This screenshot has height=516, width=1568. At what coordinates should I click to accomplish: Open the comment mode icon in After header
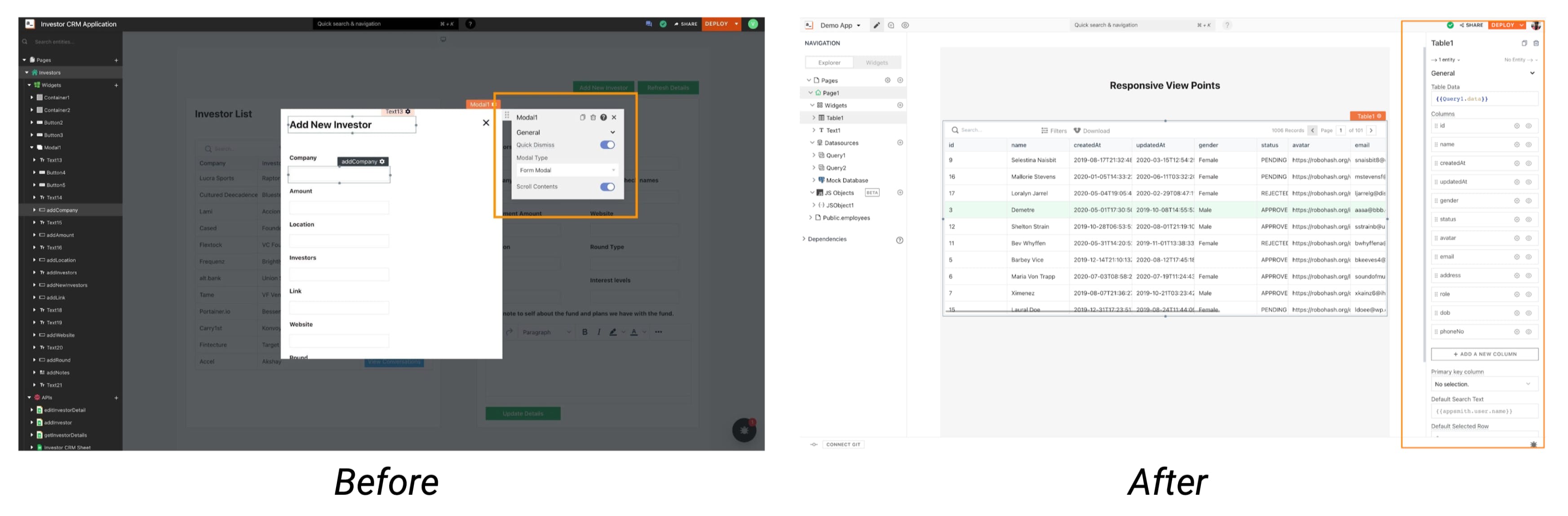click(x=890, y=26)
